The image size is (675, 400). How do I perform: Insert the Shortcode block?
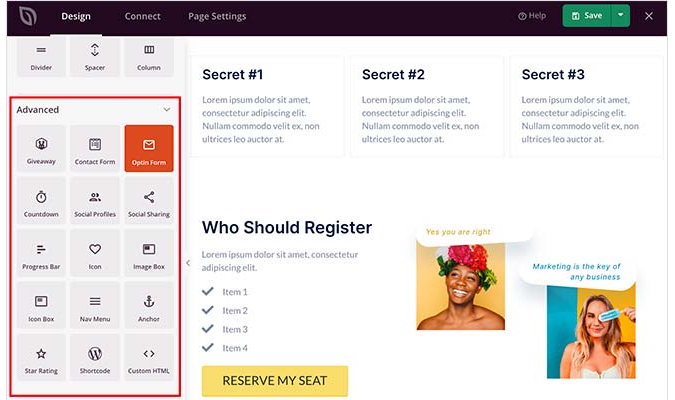[x=95, y=357]
